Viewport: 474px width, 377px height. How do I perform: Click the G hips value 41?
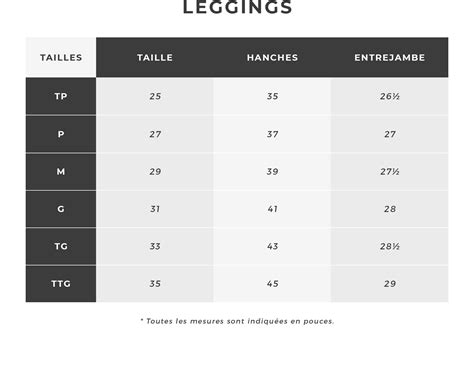pyautogui.click(x=272, y=209)
